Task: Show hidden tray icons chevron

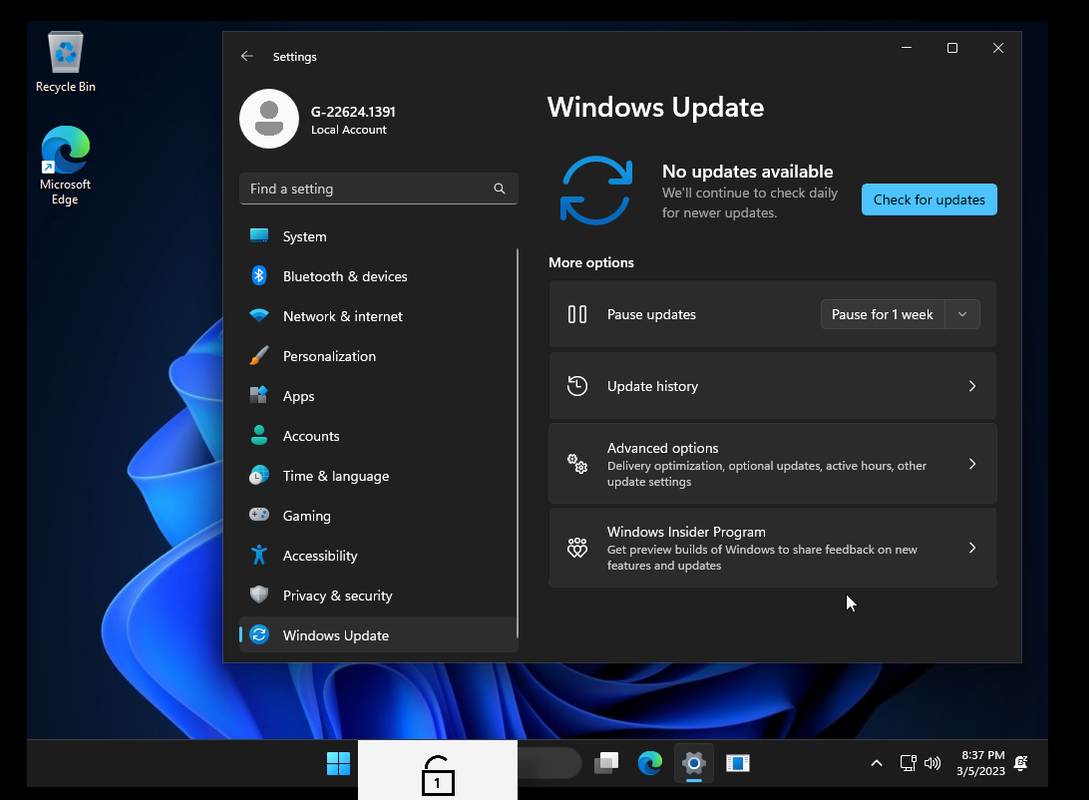Action: tap(876, 763)
